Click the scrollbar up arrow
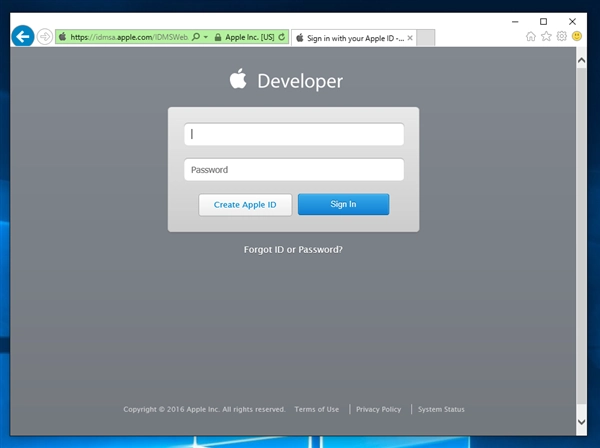 pyautogui.click(x=581, y=60)
